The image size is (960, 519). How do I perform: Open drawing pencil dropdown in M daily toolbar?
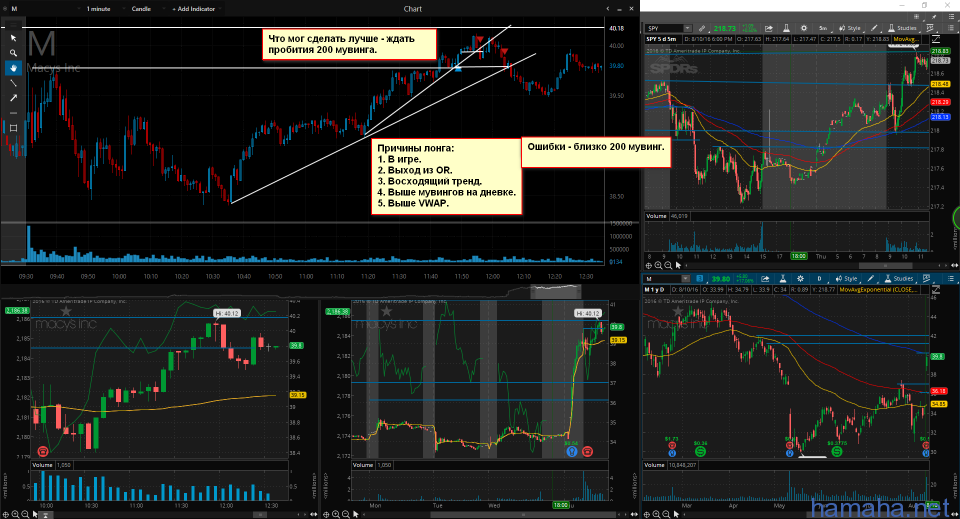(872, 278)
